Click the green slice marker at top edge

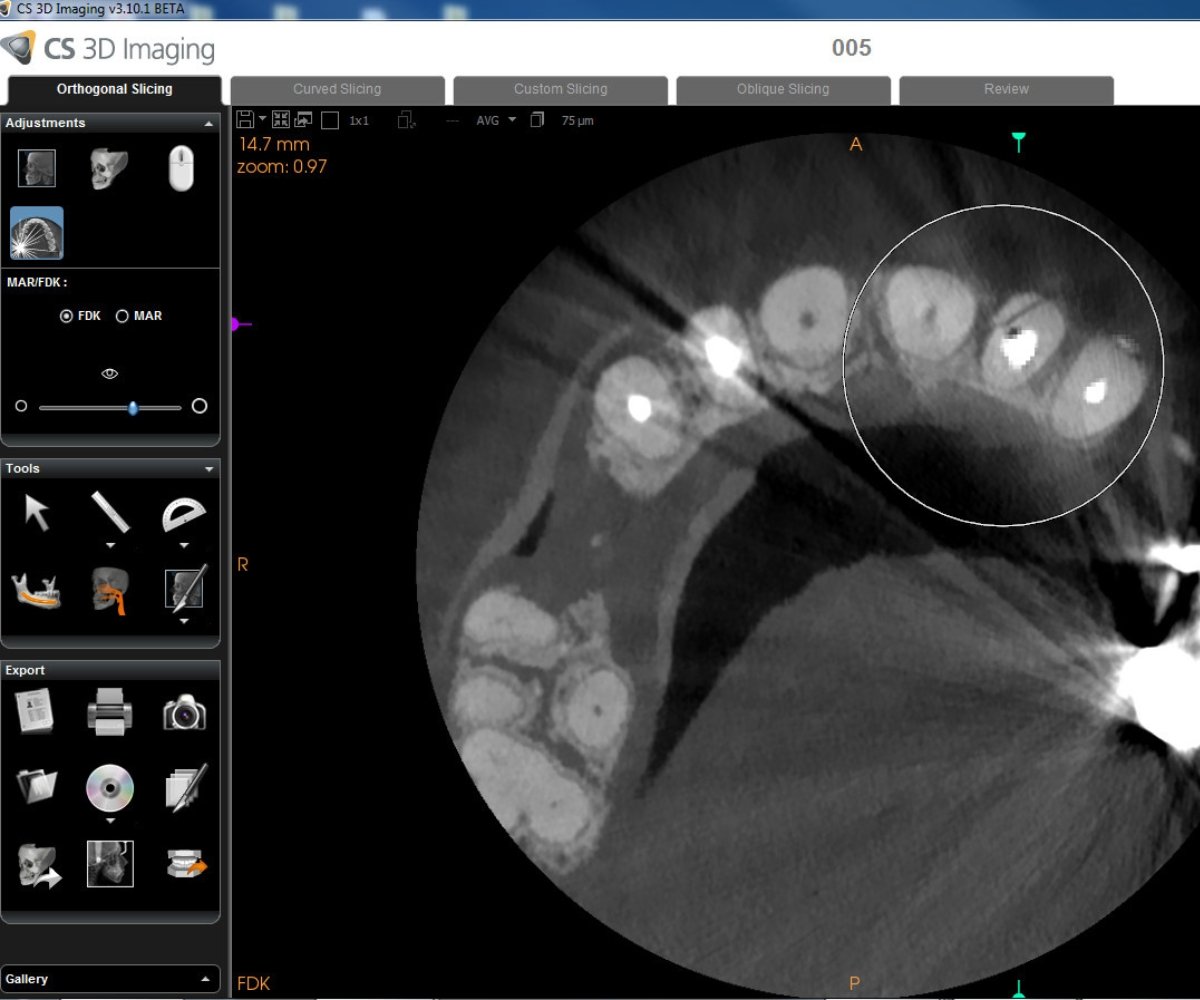1019,142
